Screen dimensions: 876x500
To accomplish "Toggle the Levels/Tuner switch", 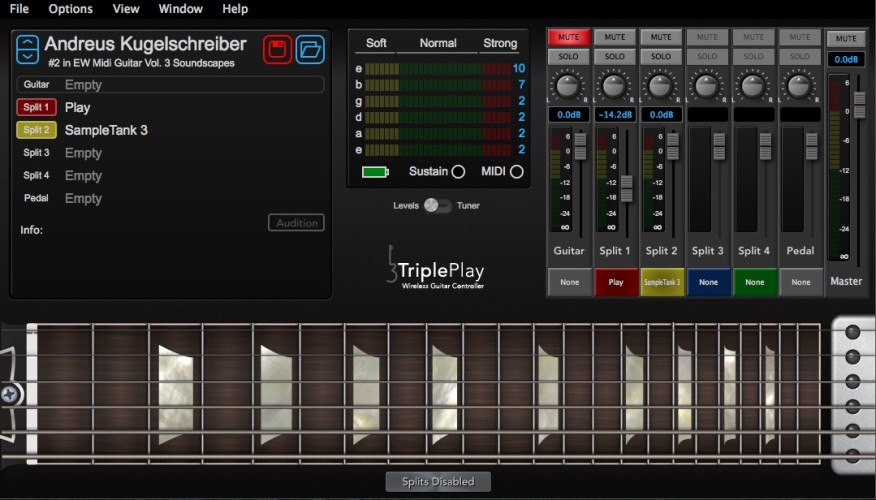I will point(437,206).
